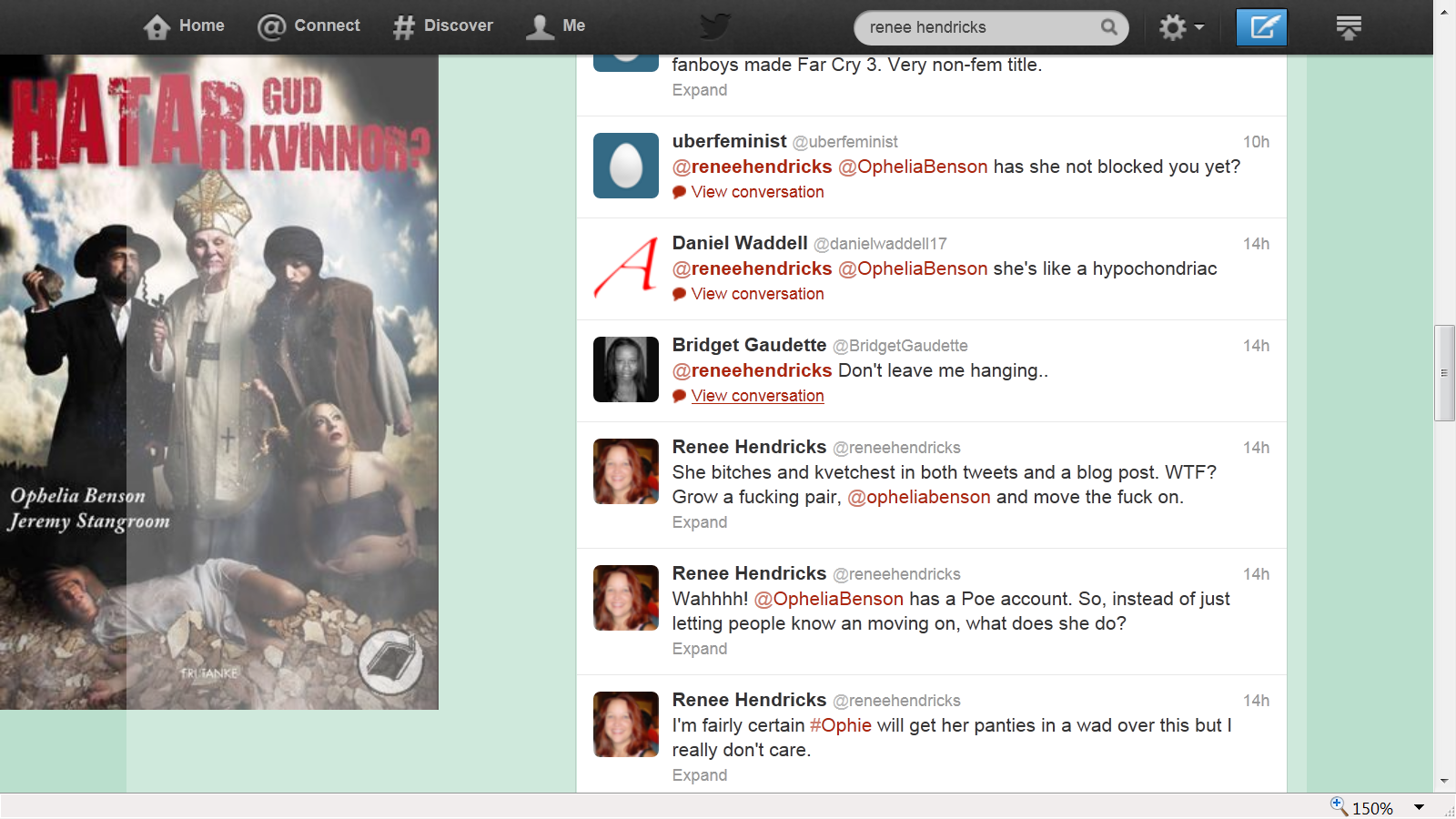Open the Me profile tab

[556, 26]
